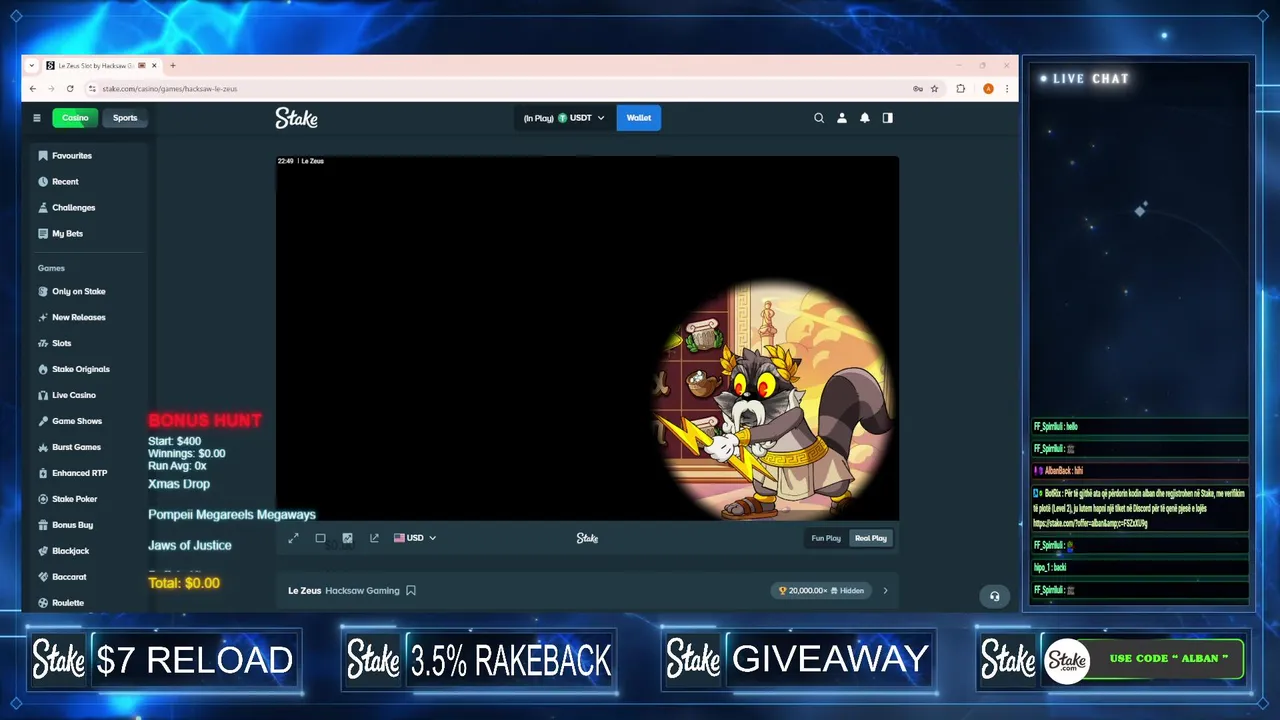1280x720 pixels.
Task: Select Real Play mode
Action: pyautogui.click(x=870, y=538)
